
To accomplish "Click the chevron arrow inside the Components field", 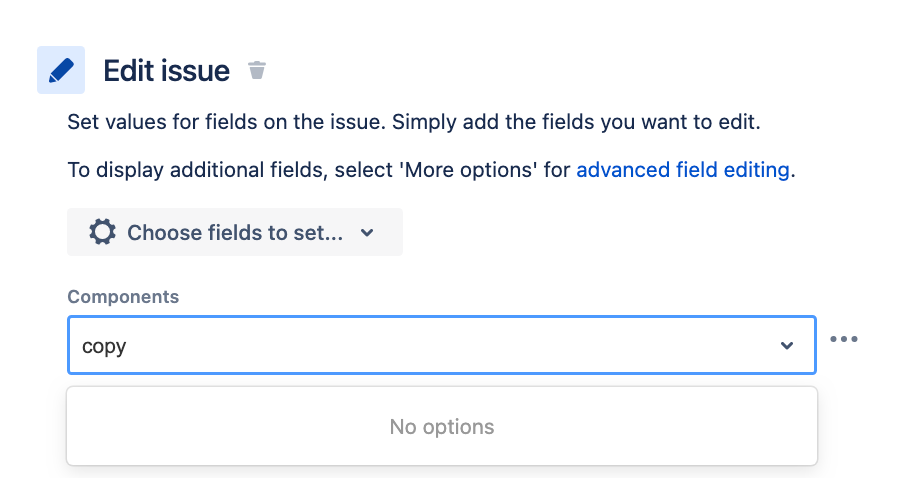I will click(786, 346).
